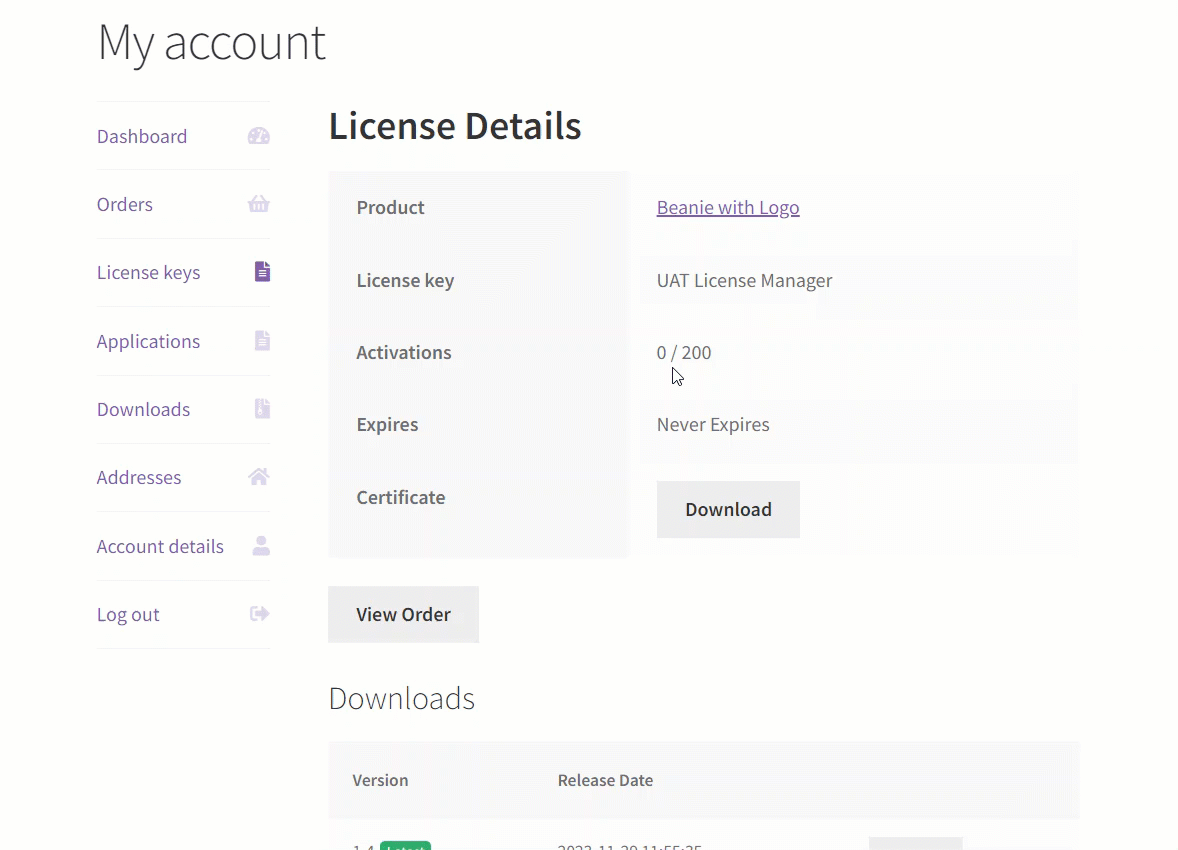Image resolution: width=1178 pixels, height=850 pixels.
Task: Log out of the account
Action: pyautogui.click(x=128, y=614)
